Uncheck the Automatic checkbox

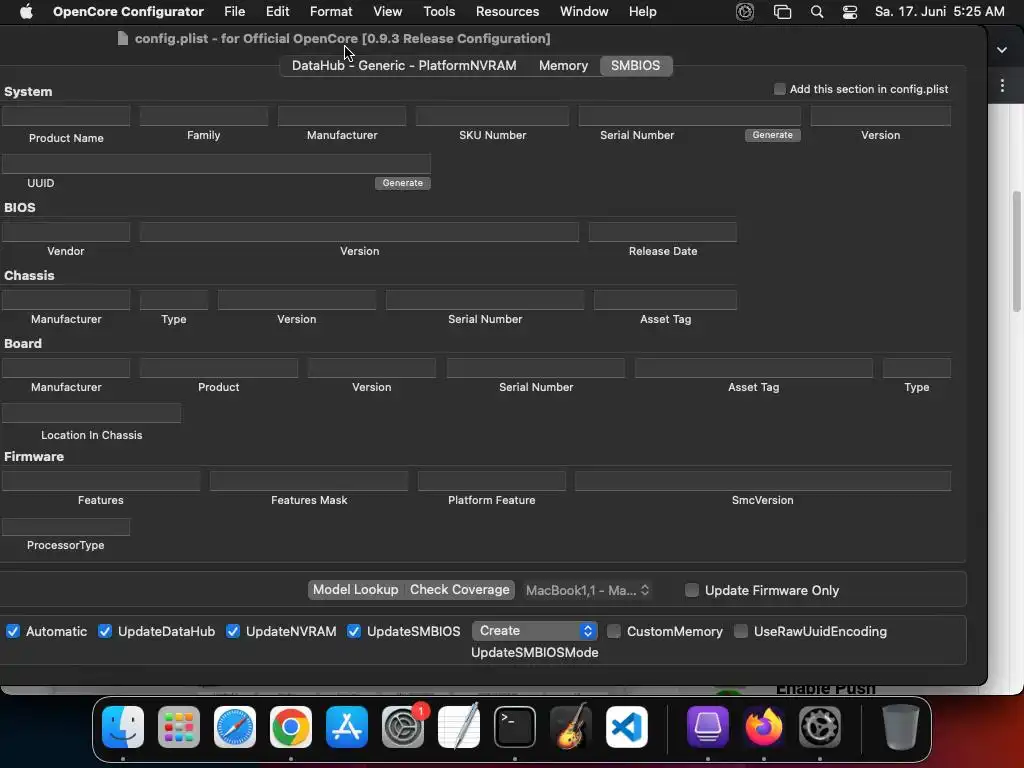click(x=12, y=632)
